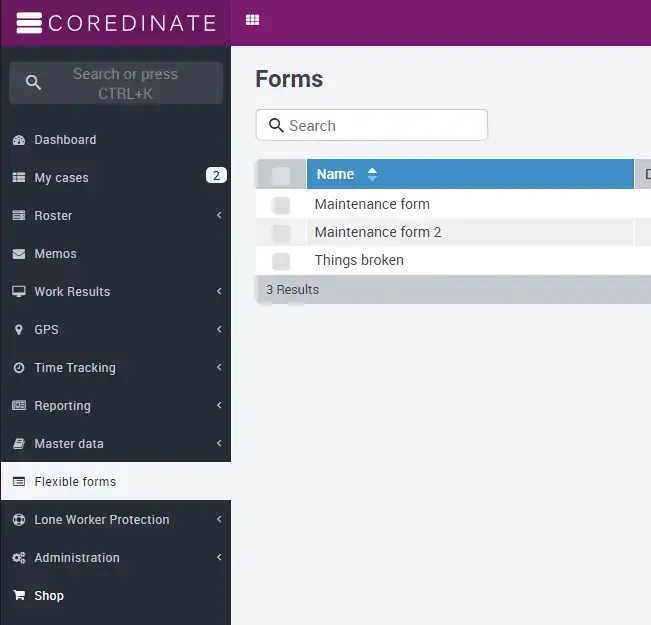Expand the Reporting submenu chevron

tap(219, 405)
